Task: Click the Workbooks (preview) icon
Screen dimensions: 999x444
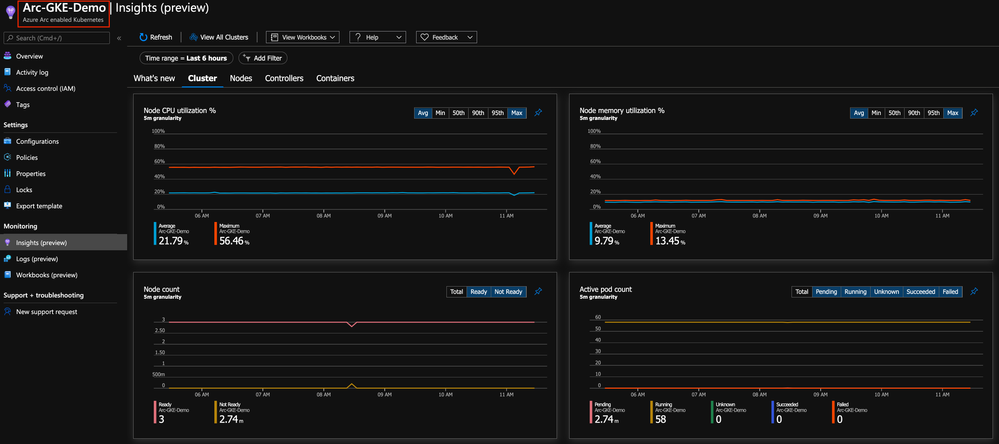Action: (8, 275)
